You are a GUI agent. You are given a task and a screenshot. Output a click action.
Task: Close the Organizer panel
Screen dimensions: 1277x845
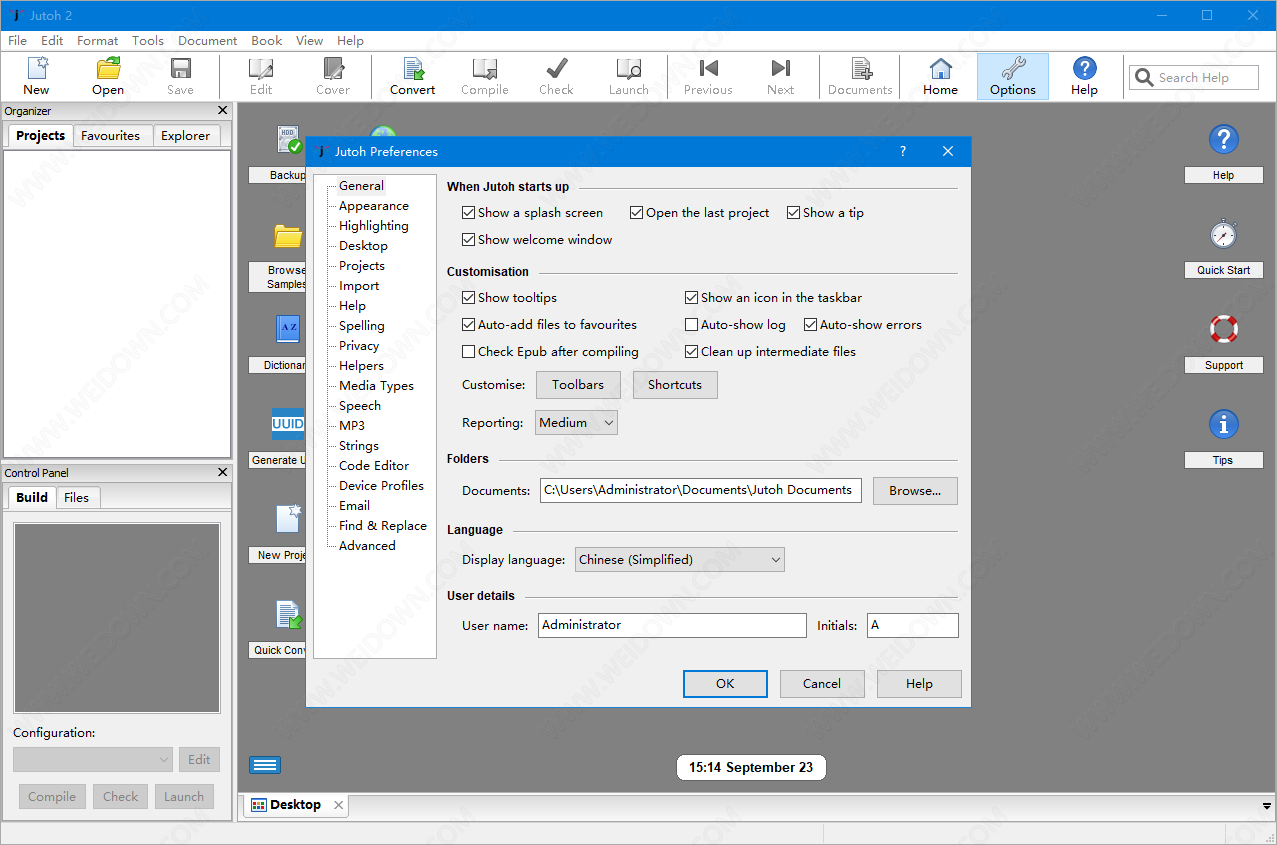(223, 111)
